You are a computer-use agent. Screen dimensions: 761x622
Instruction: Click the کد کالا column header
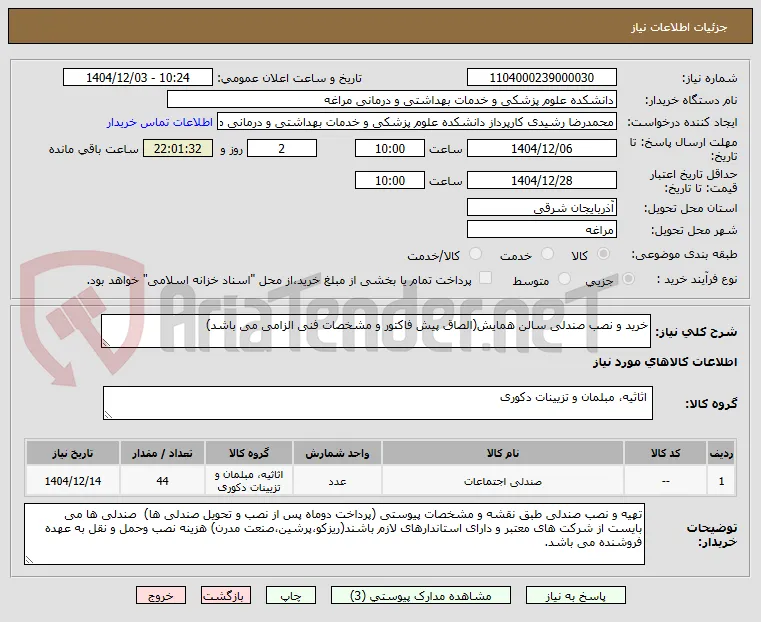tap(665, 453)
